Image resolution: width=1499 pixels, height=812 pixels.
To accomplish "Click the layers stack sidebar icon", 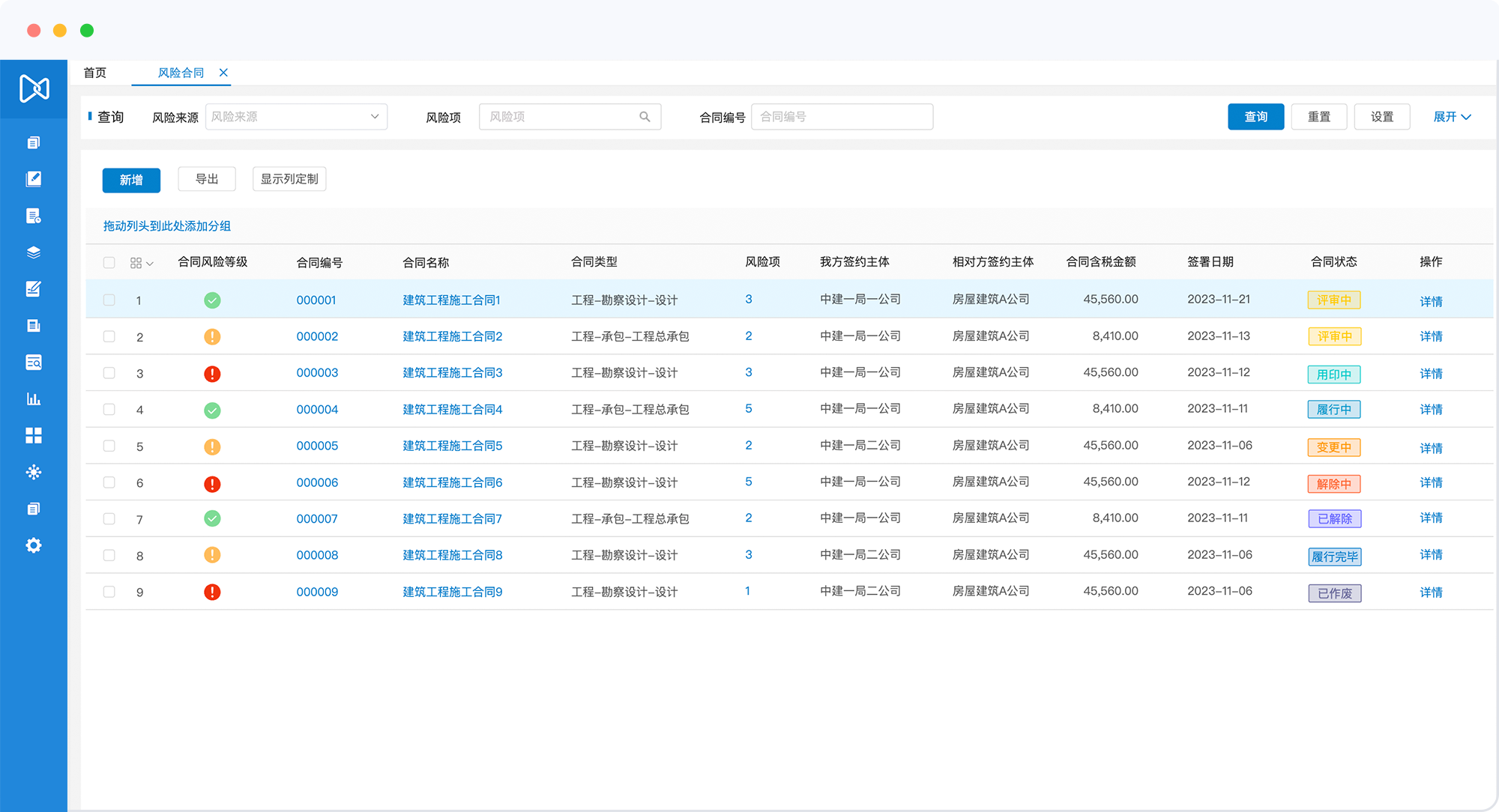I will tap(34, 252).
